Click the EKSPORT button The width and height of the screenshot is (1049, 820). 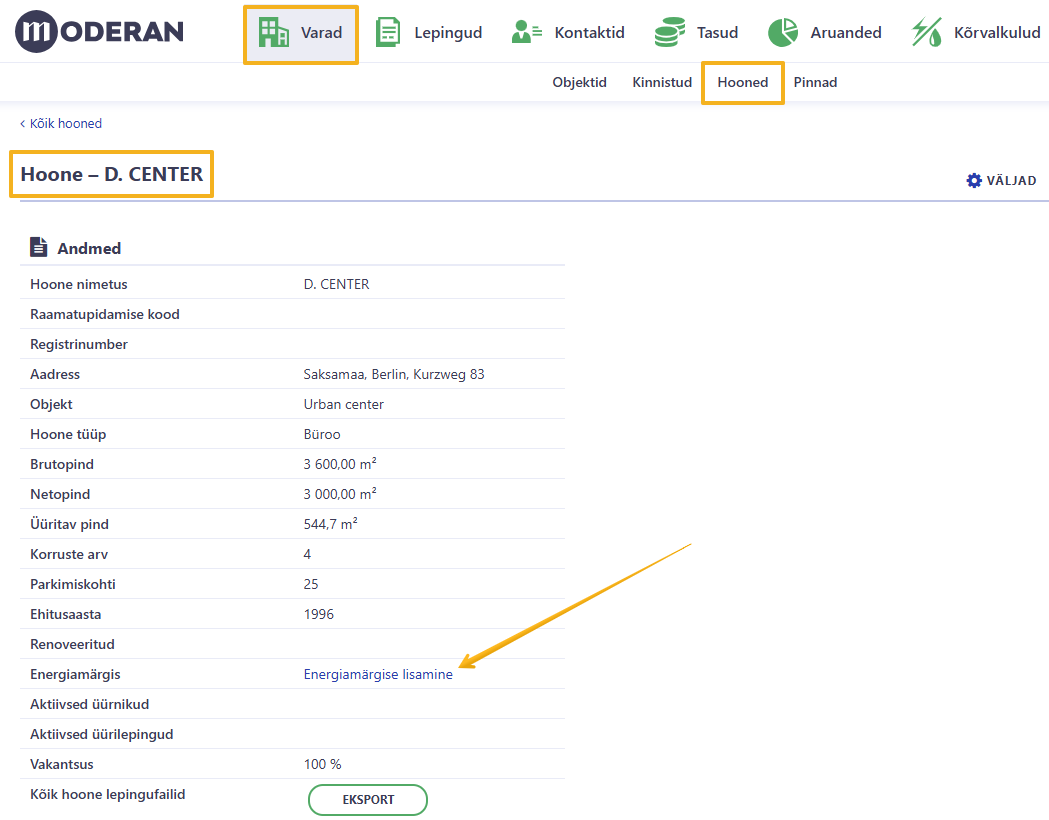point(368,800)
